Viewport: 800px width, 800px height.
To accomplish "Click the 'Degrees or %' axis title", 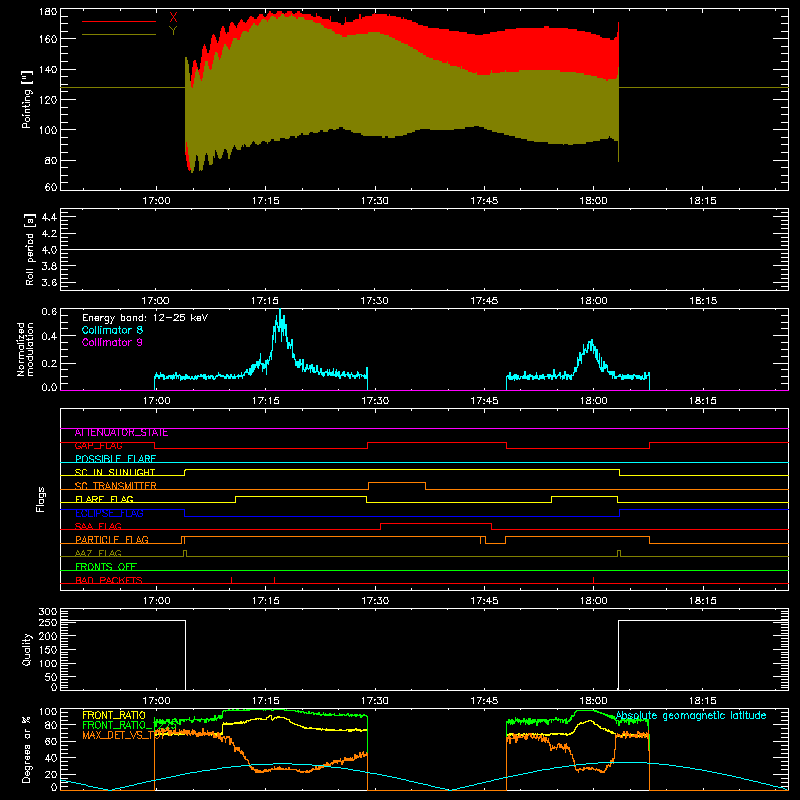I will click(x=27, y=749).
